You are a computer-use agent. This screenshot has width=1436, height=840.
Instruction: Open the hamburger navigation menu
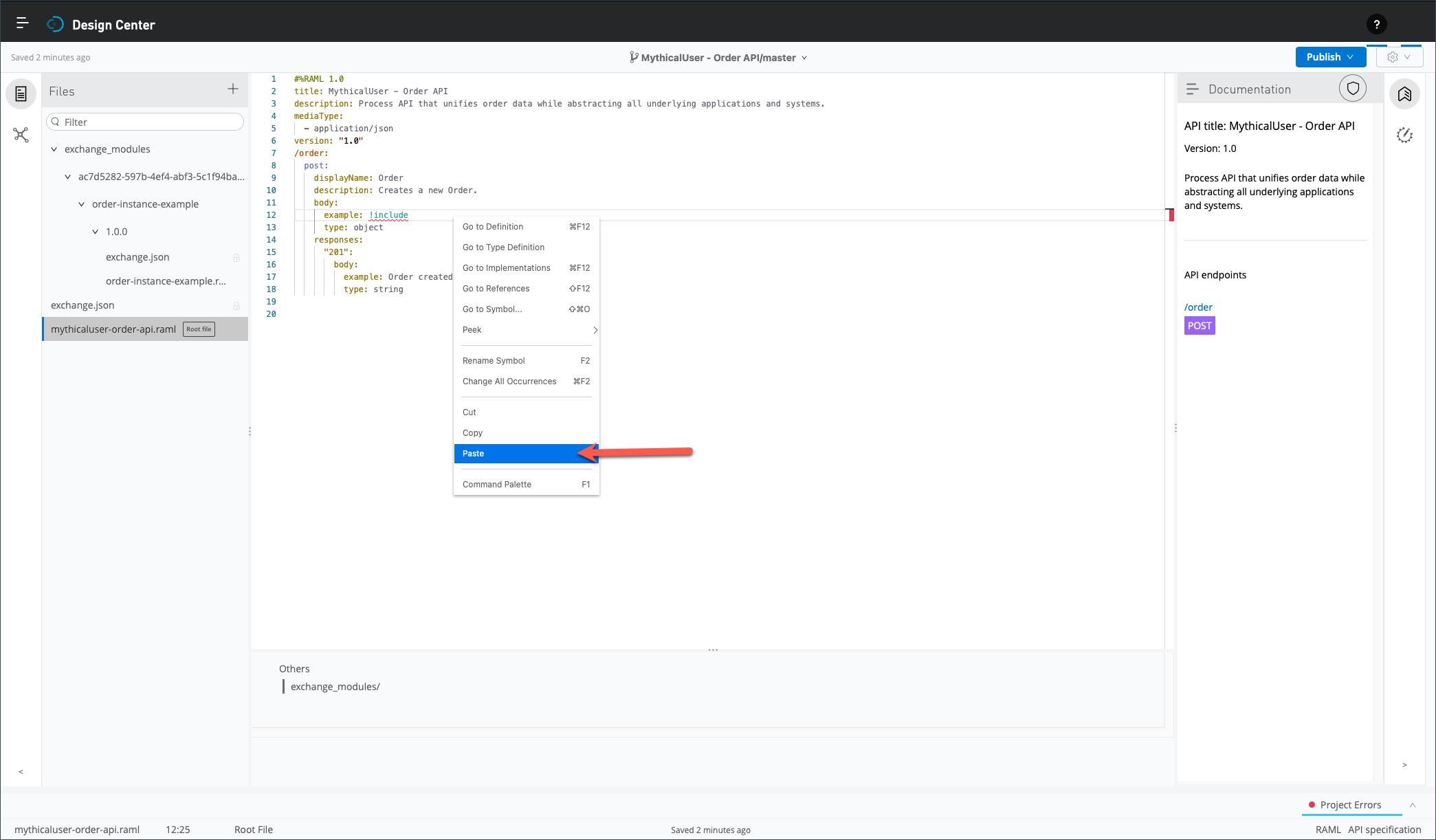coord(22,23)
